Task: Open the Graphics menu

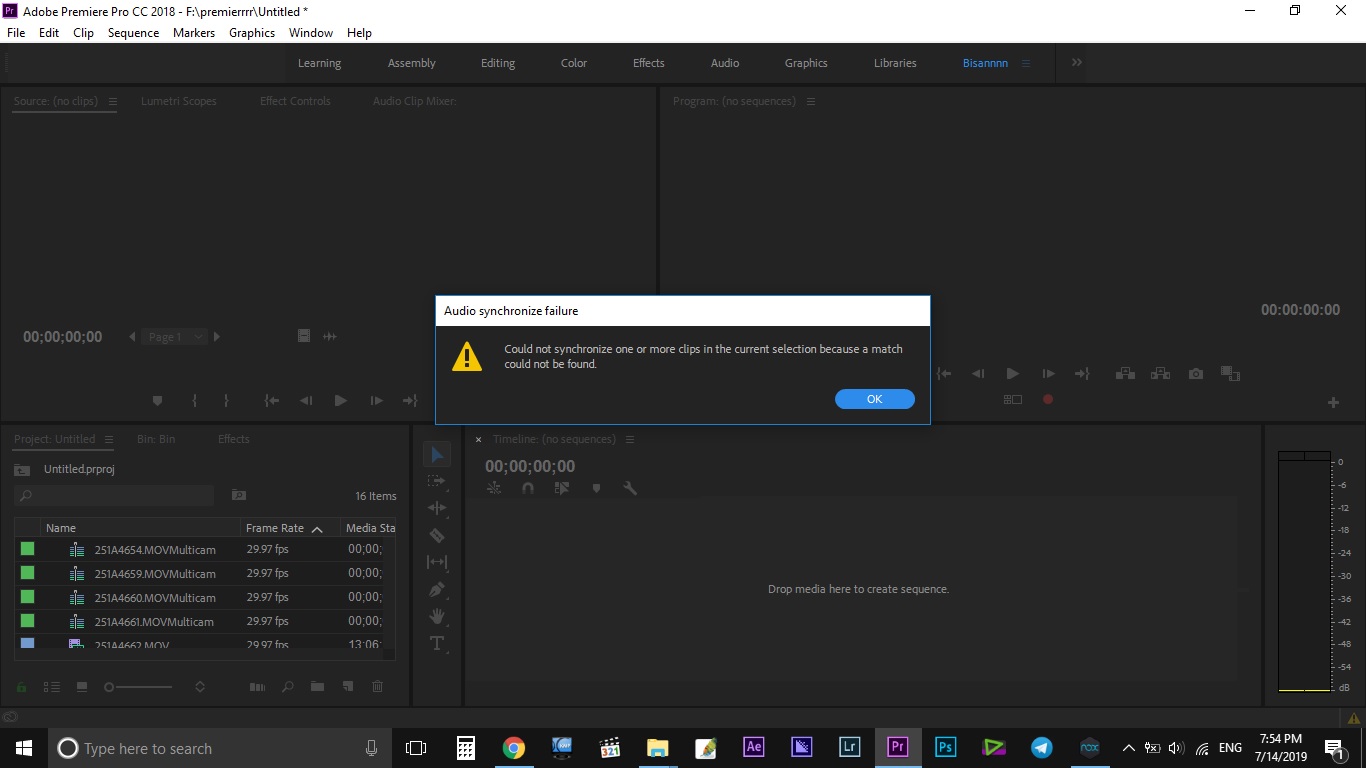Action: pos(252,32)
